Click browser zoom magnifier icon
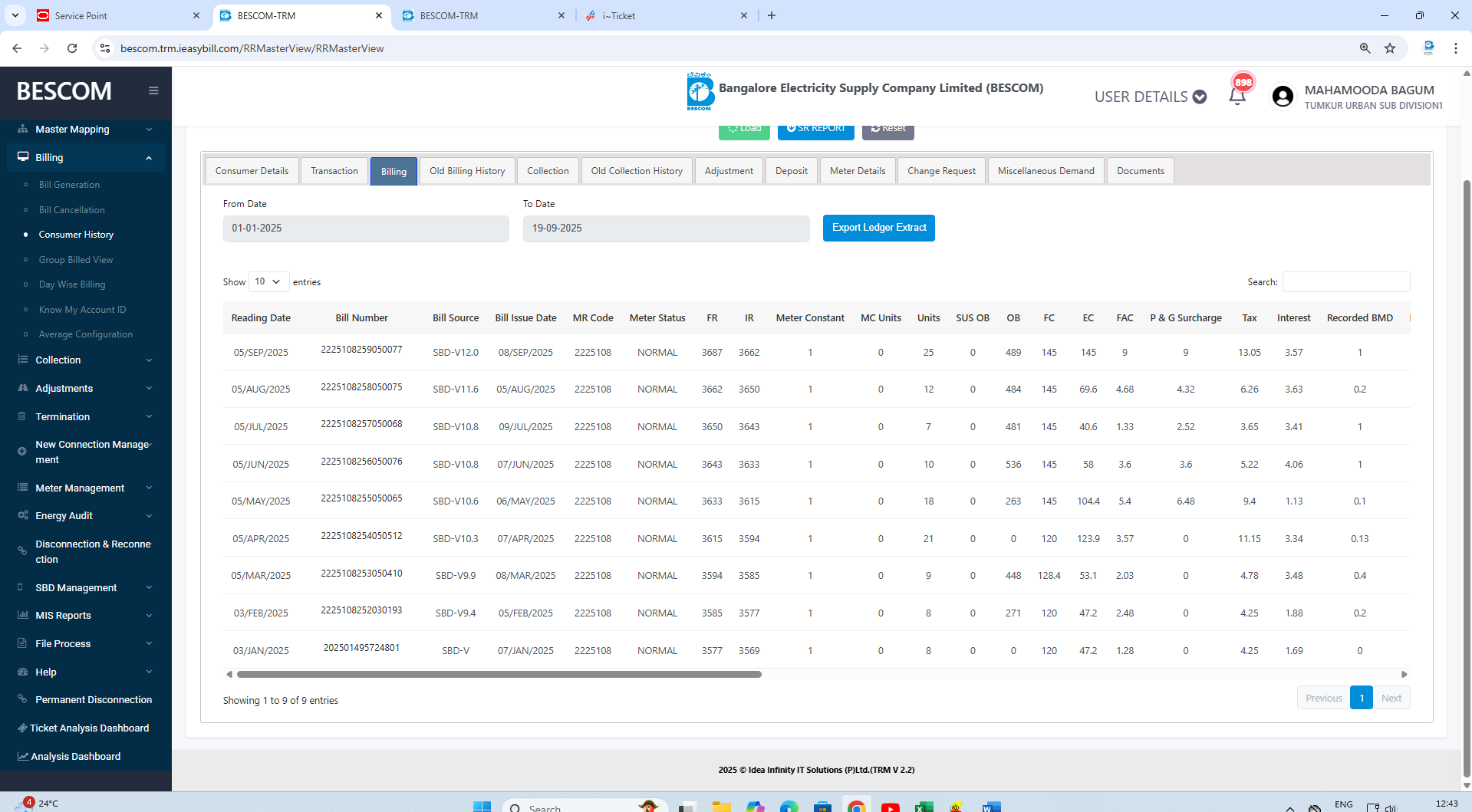Image resolution: width=1472 pixels, height=812 pixels. pos(1365,48)
